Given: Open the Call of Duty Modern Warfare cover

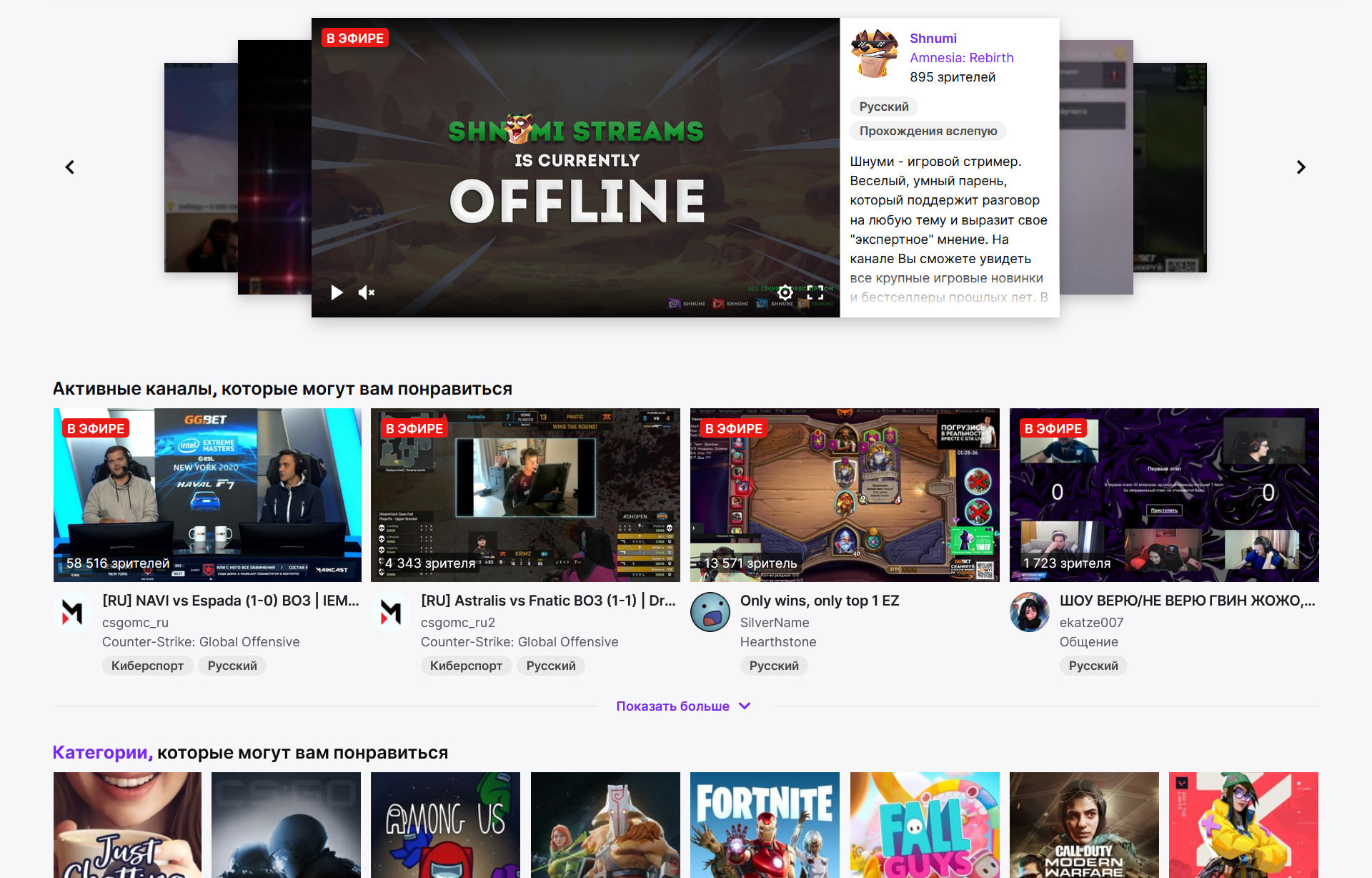Looking at the screenshot, I should pos(1084,825).
